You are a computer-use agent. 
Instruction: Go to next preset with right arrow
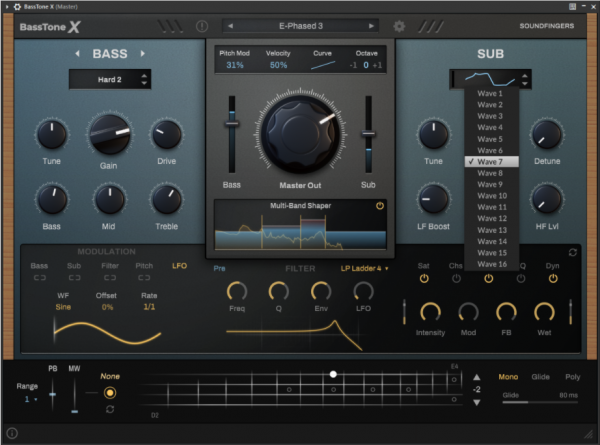click(371, 26)
